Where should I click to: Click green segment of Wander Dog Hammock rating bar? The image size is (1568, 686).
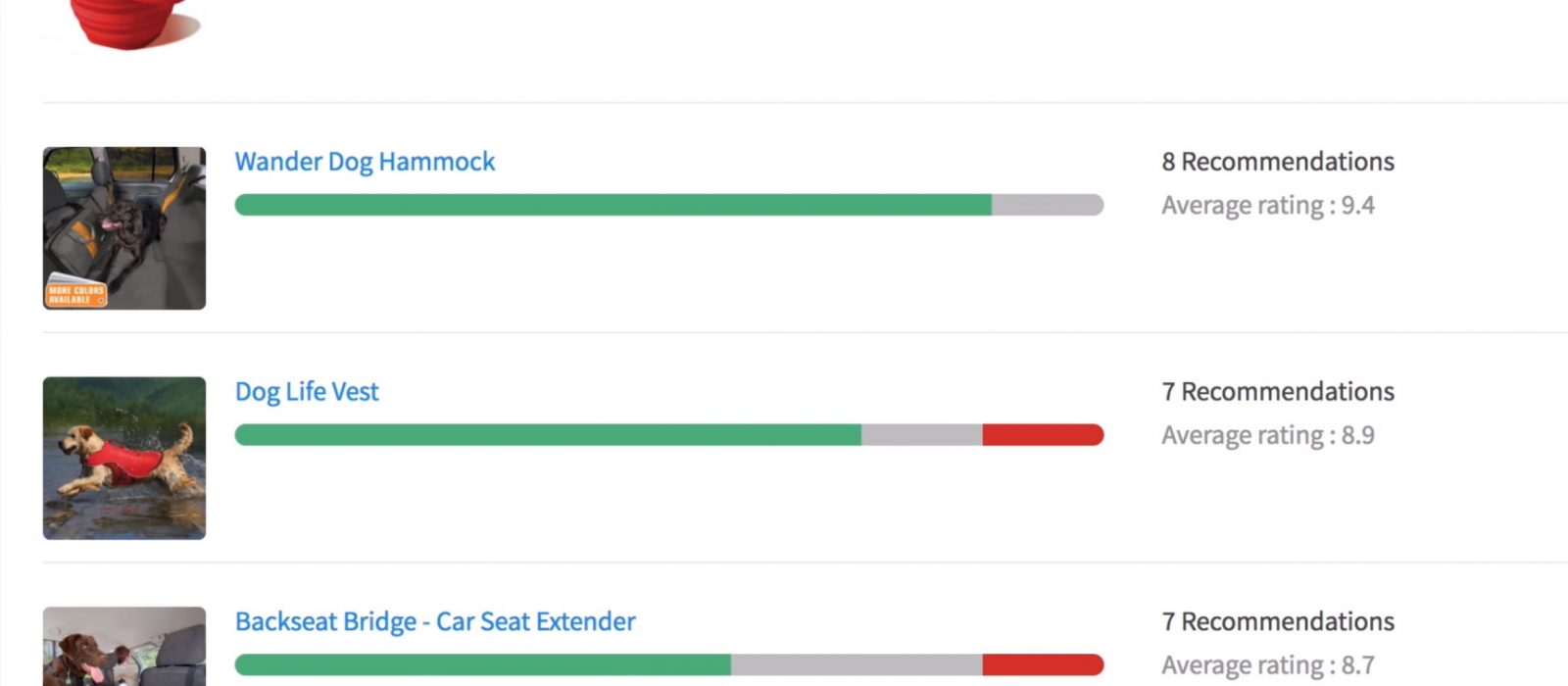613,205
